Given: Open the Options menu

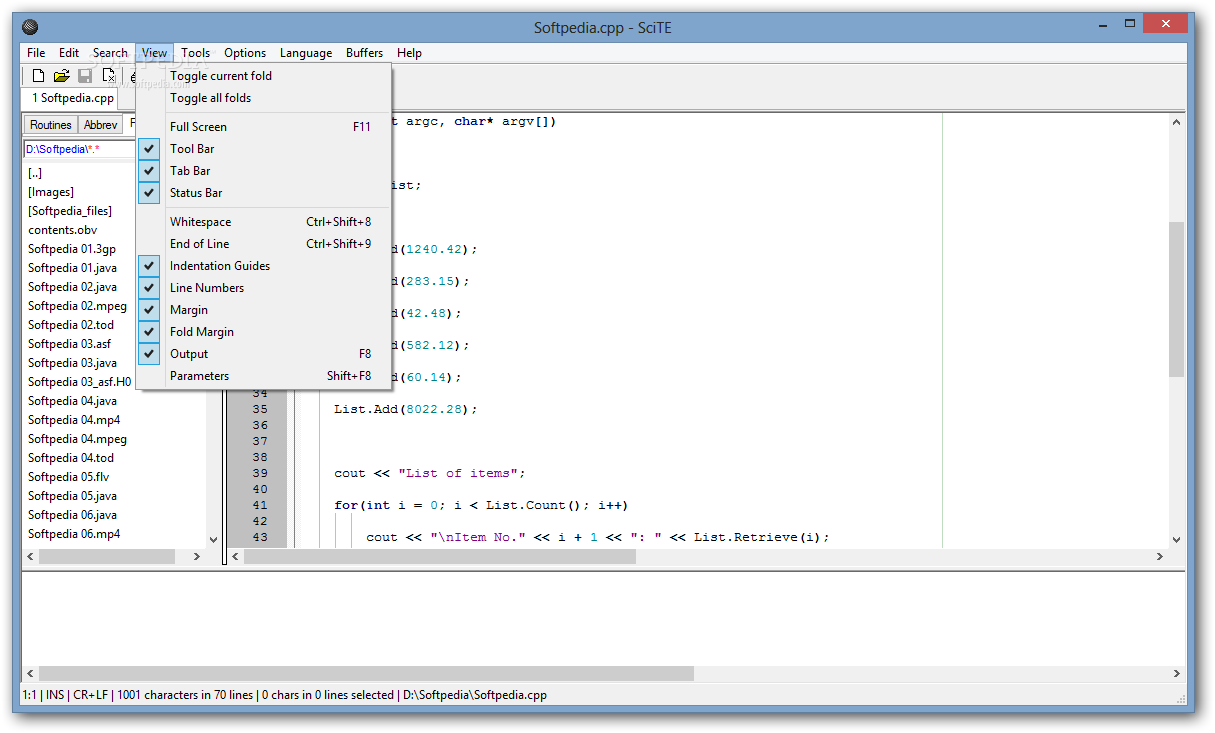Looking at the screenshot, I should (245, 53).
